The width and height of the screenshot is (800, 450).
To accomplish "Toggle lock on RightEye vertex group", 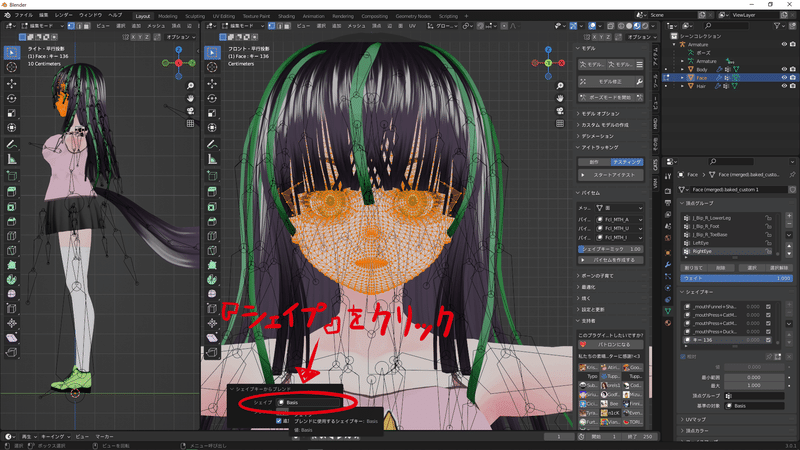I will point(768,251).
